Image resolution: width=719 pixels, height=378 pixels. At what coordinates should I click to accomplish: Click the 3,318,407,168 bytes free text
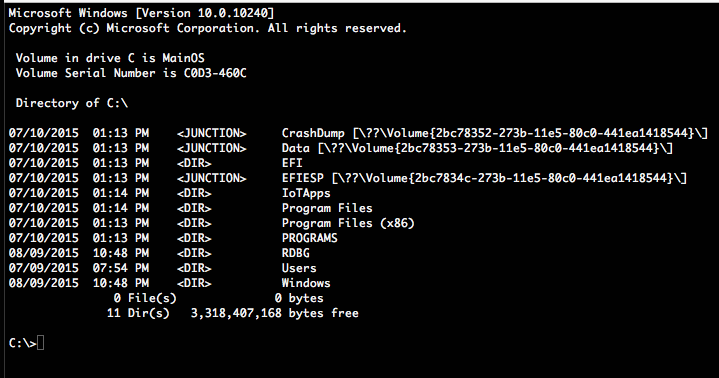[275, 313]
